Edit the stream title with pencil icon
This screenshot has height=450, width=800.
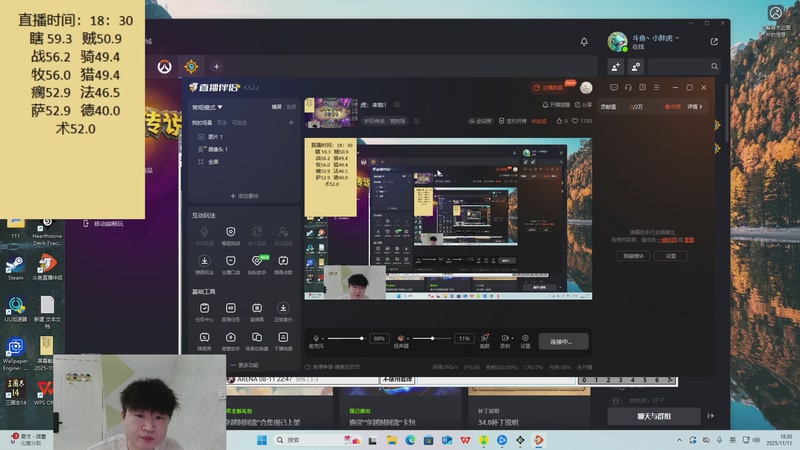click(397, 105)
